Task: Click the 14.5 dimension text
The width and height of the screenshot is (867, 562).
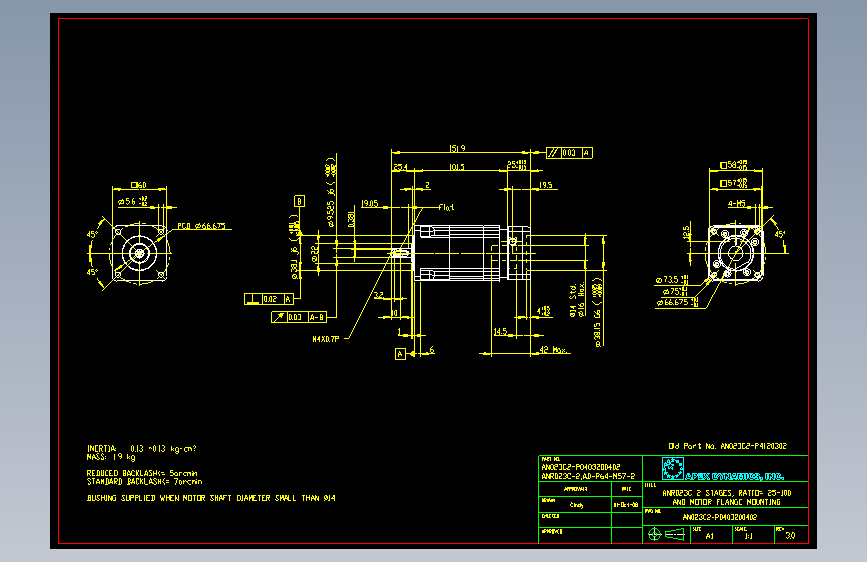Action: click(x=500, y=331)
